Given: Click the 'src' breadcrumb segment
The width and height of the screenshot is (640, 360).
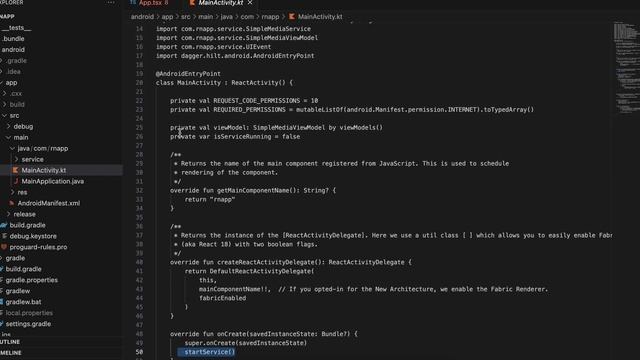Looking at the screenshot, I should [186, 17].
